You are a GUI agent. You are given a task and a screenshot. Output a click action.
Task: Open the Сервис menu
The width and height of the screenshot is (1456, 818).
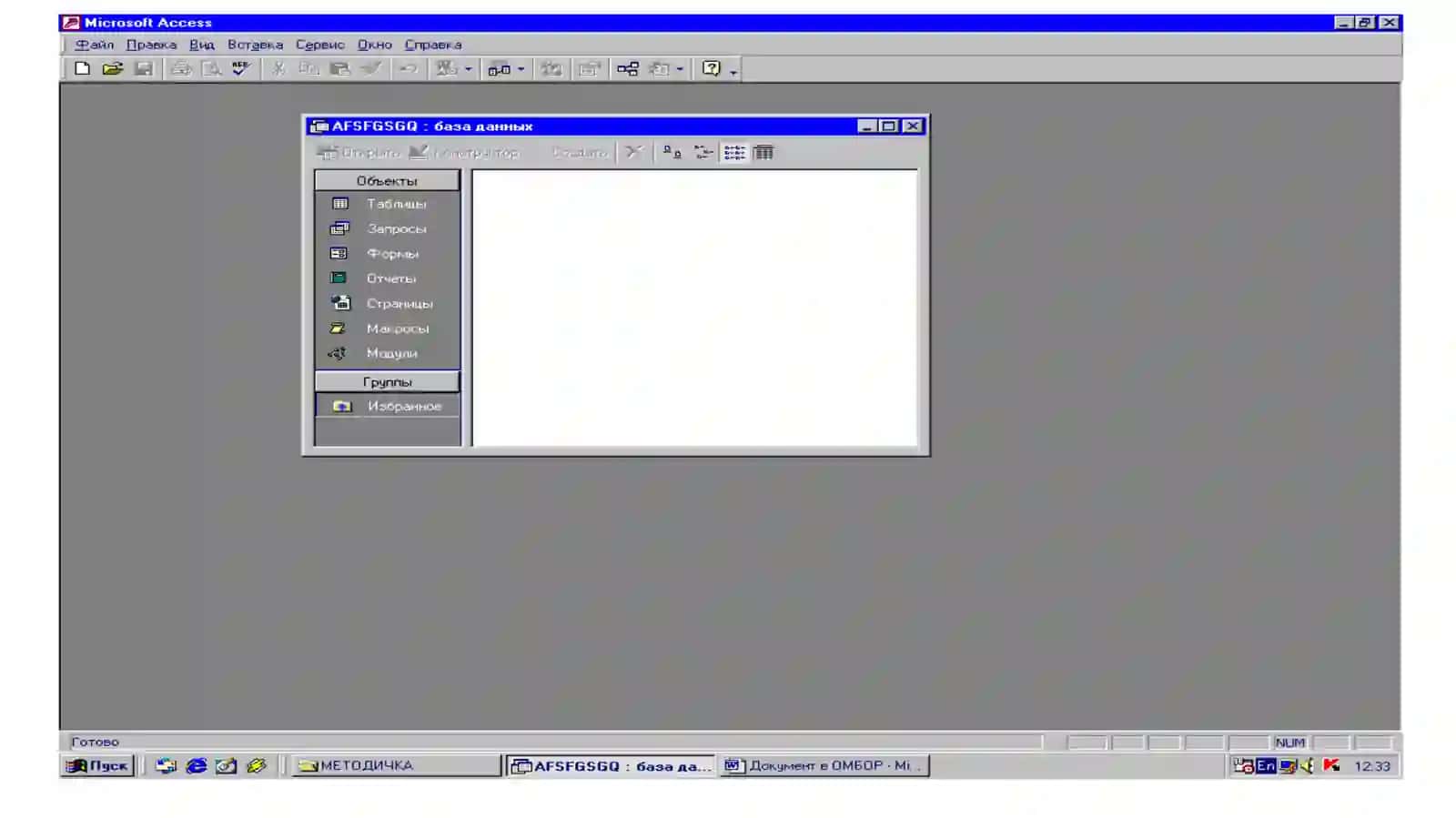[x=320, y=45]
